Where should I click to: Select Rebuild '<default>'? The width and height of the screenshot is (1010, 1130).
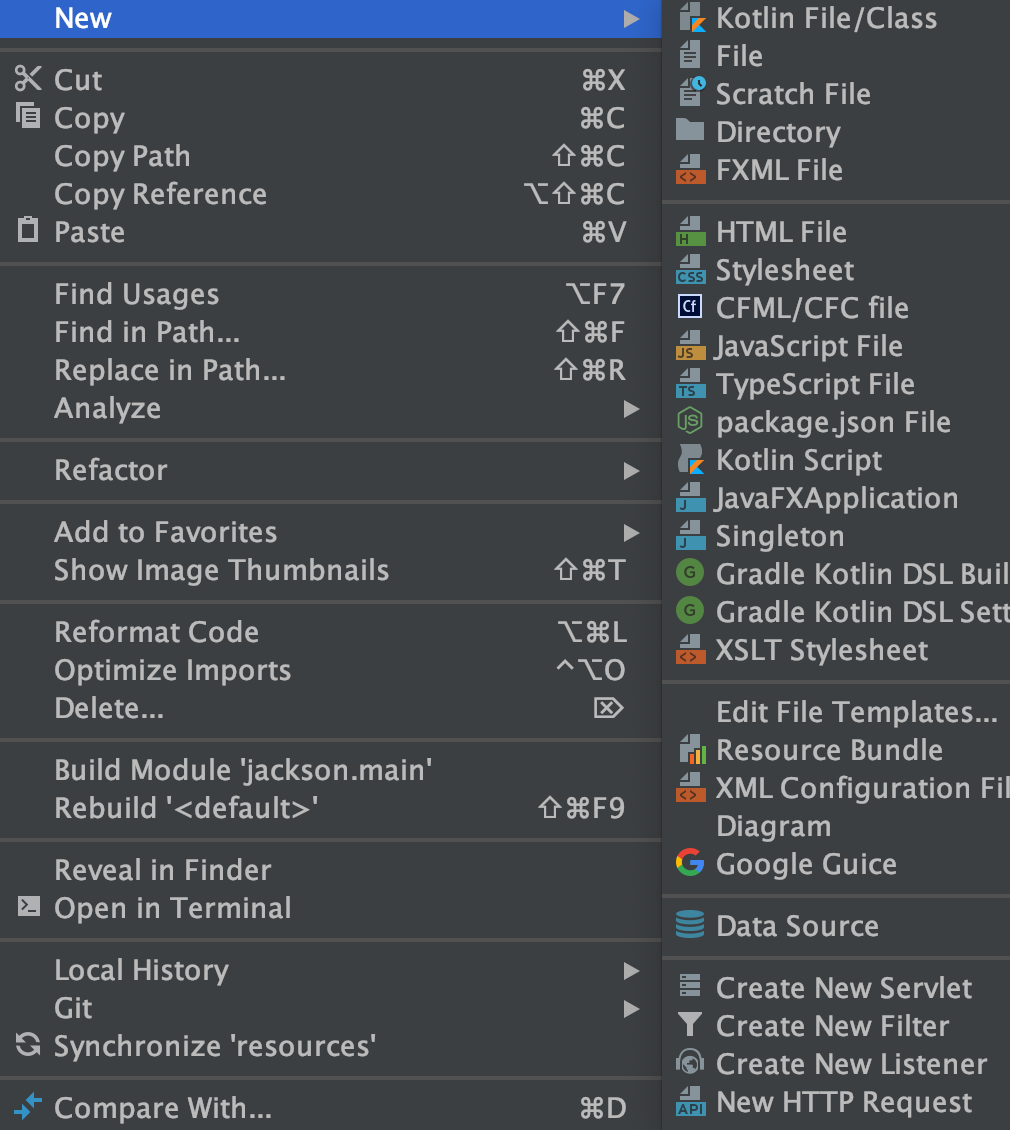point(330,809)
